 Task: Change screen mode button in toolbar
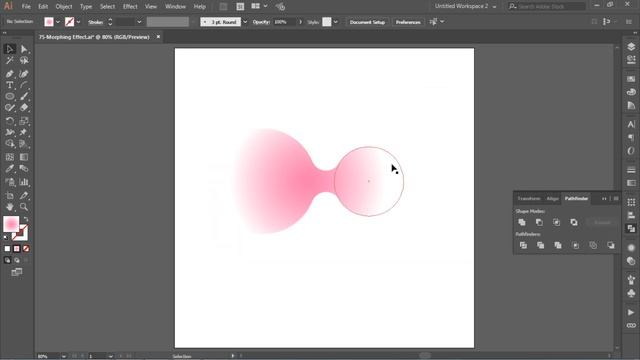[17, 272]
